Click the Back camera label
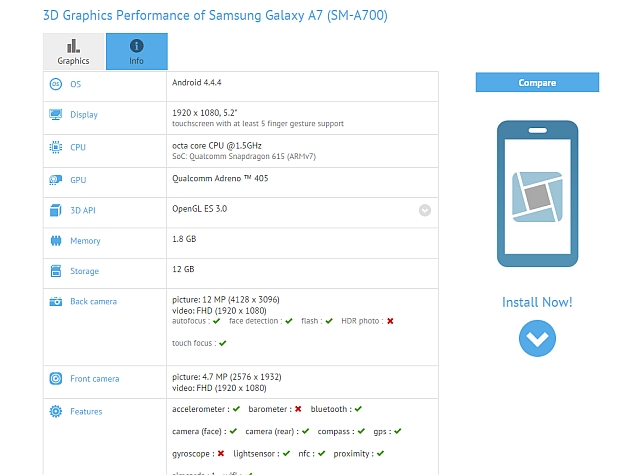The width and height of the screenshot is (635, 475). [x=93, y=301]
